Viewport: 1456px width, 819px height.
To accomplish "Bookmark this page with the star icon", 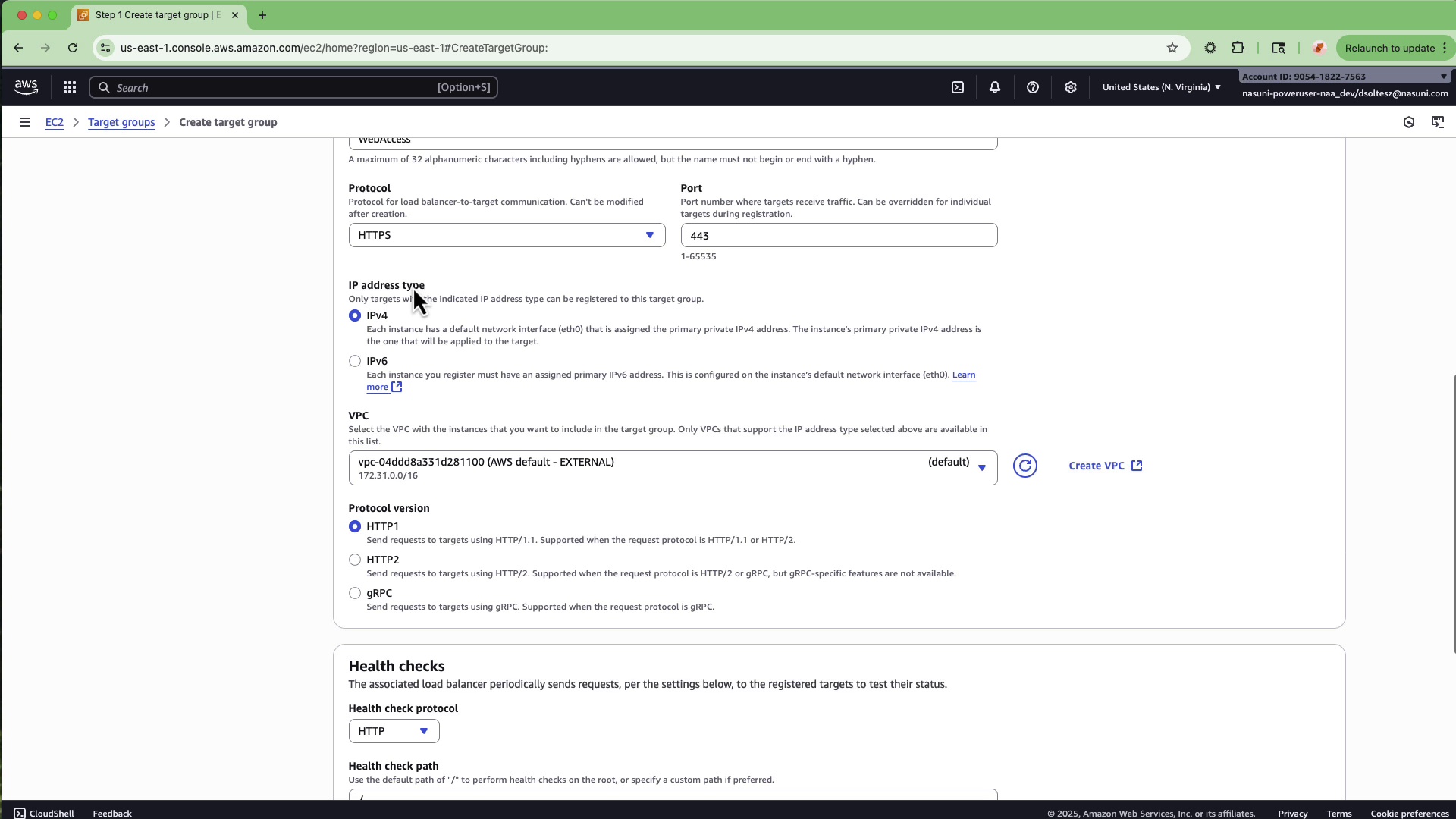I will tap(1172, 48).
